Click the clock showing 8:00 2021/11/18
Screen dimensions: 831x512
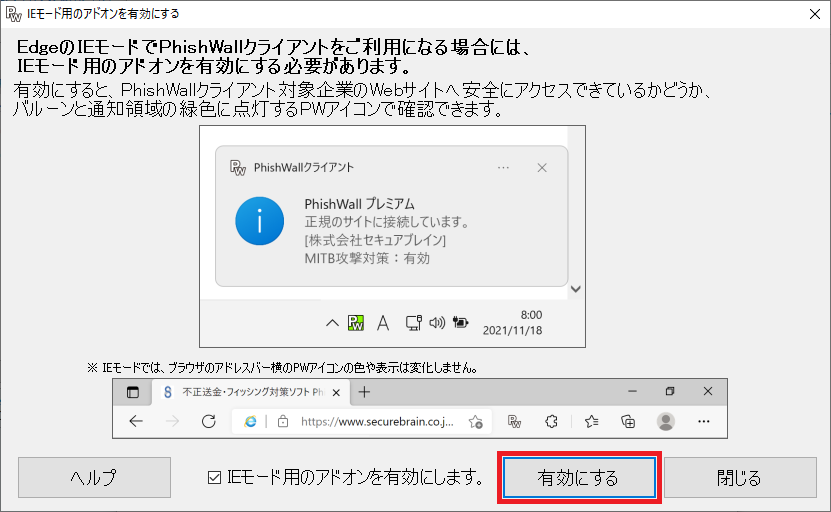tap(512, 322)
